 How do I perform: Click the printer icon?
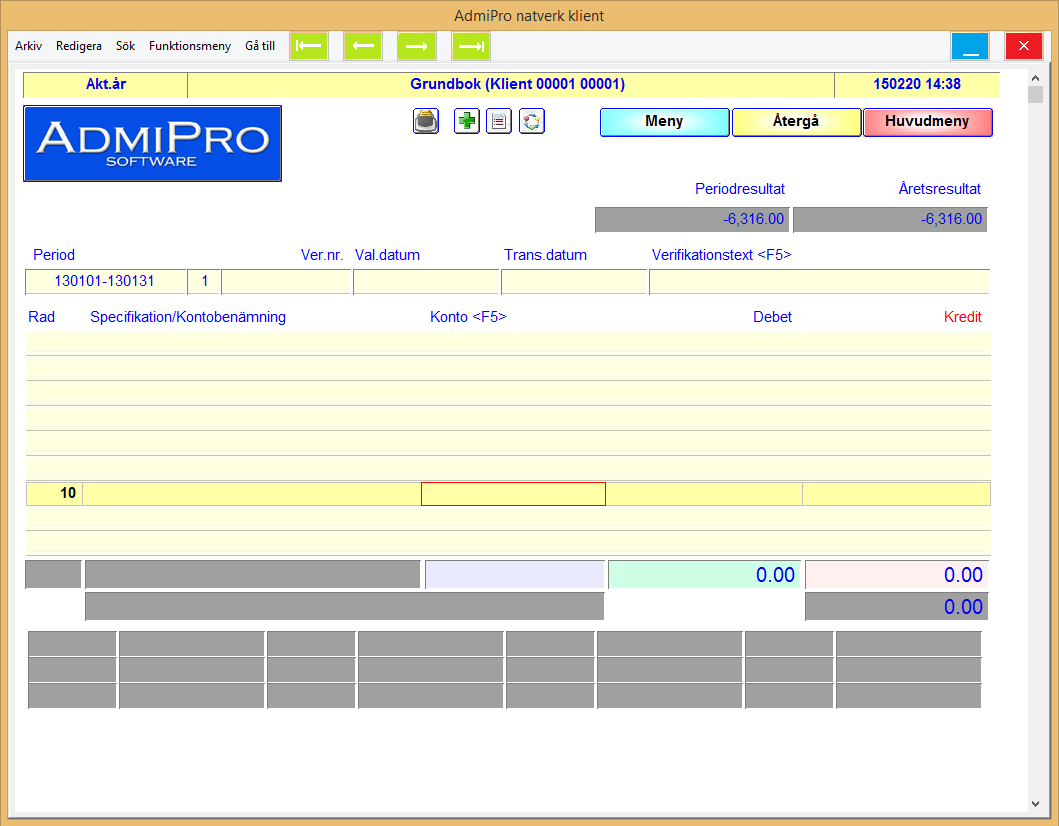pos(427,122)
